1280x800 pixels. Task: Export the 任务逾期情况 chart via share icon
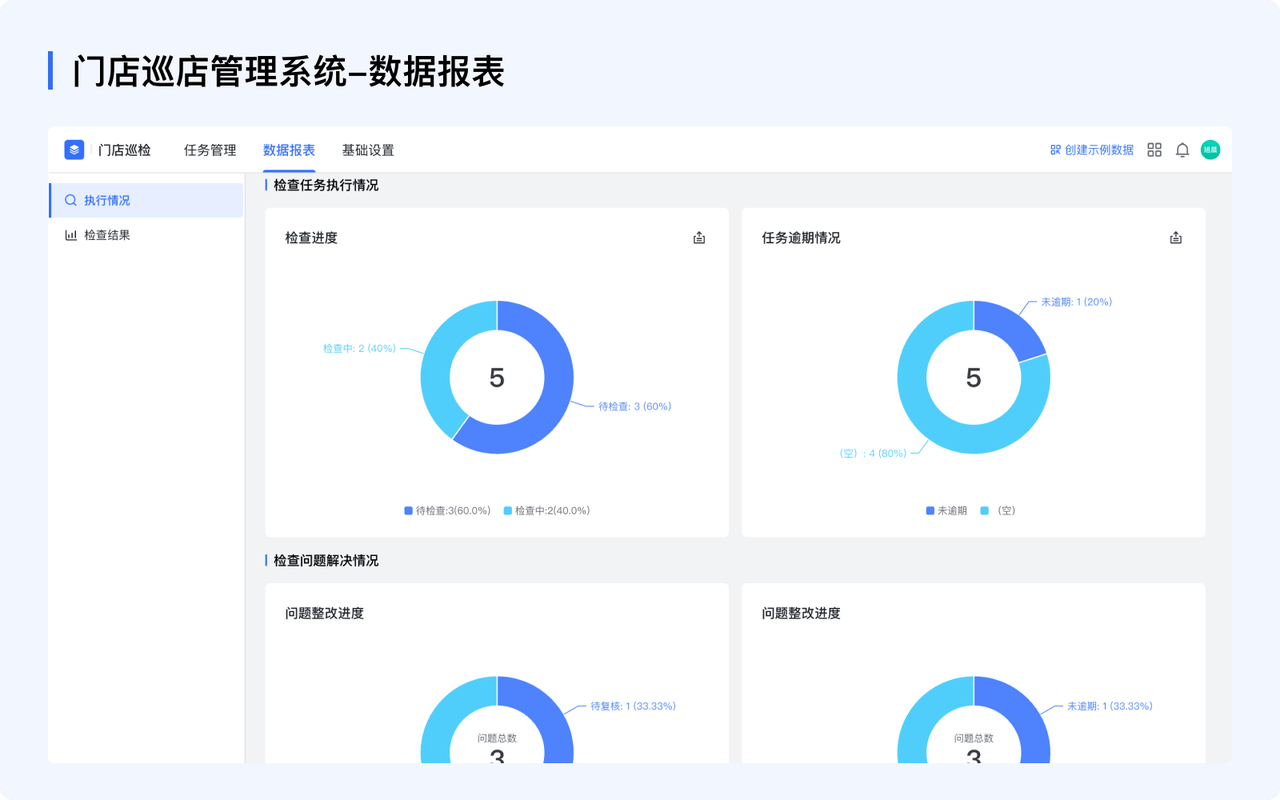click(x=1176, y=238)
